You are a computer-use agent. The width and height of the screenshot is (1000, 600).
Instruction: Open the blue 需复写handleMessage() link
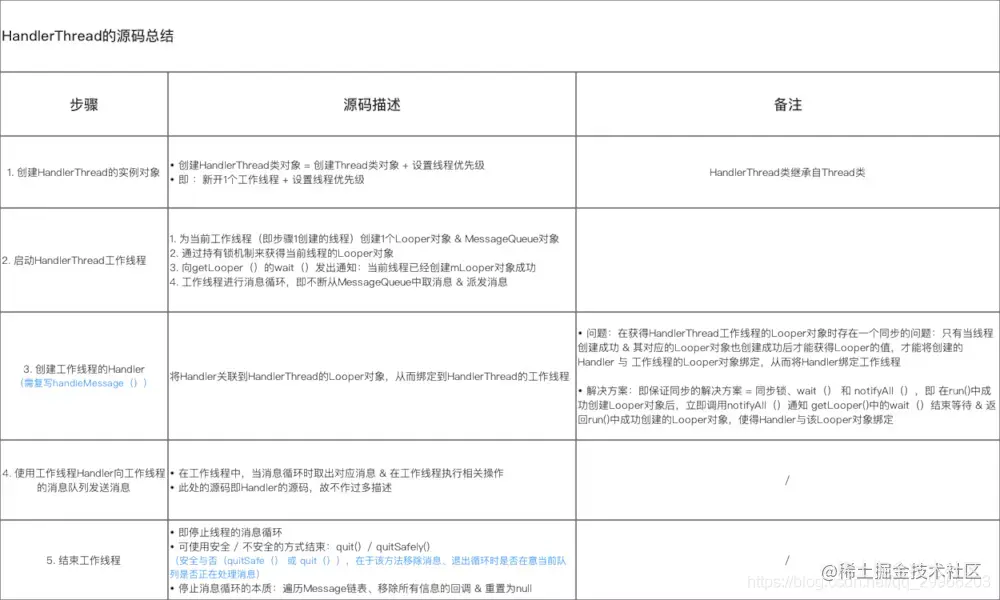click(84, 383)
